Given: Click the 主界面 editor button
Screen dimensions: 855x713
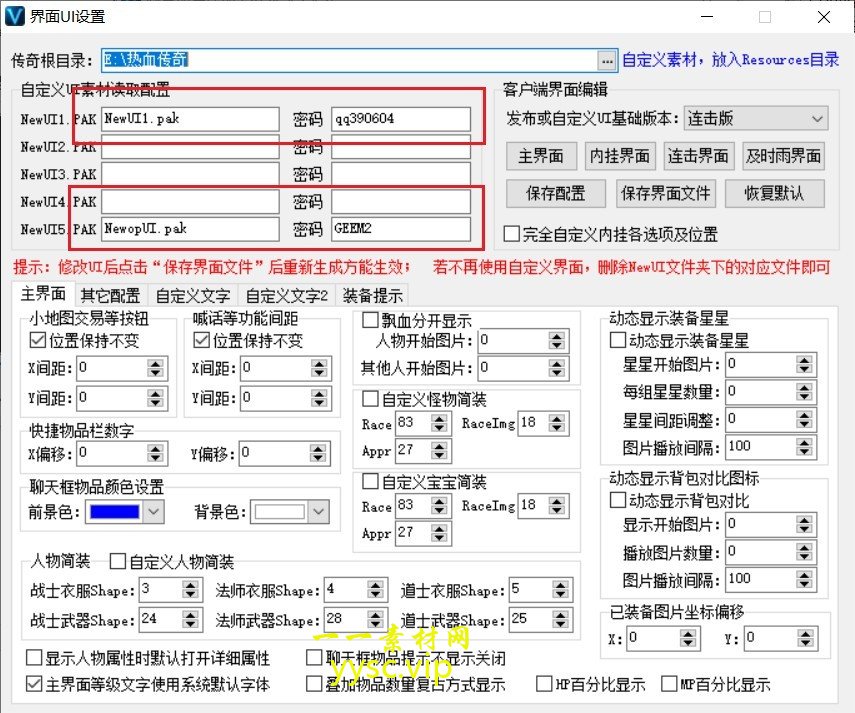Looking at the screenshot, I should pyautogui.click(x=541, y=156).
